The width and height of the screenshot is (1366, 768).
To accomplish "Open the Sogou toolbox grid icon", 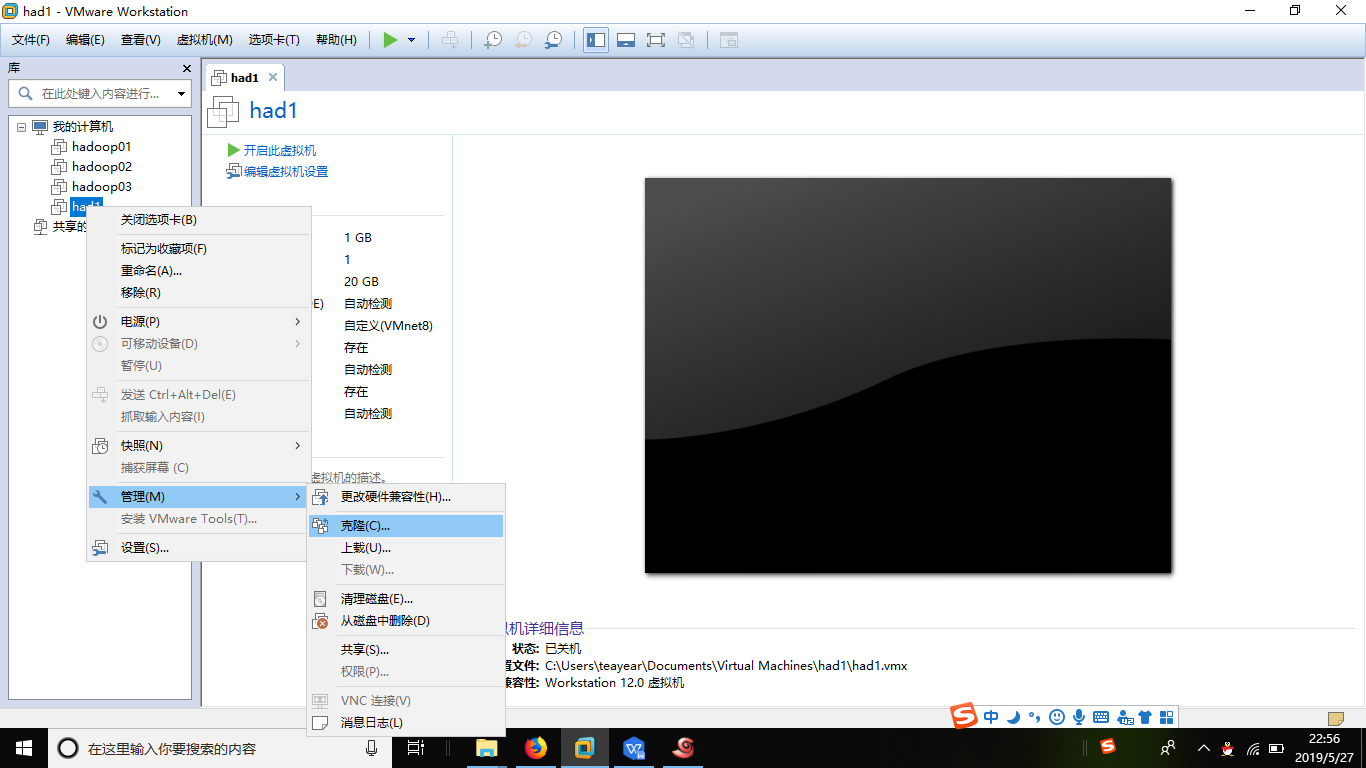I will click(x=1166, y=717).
